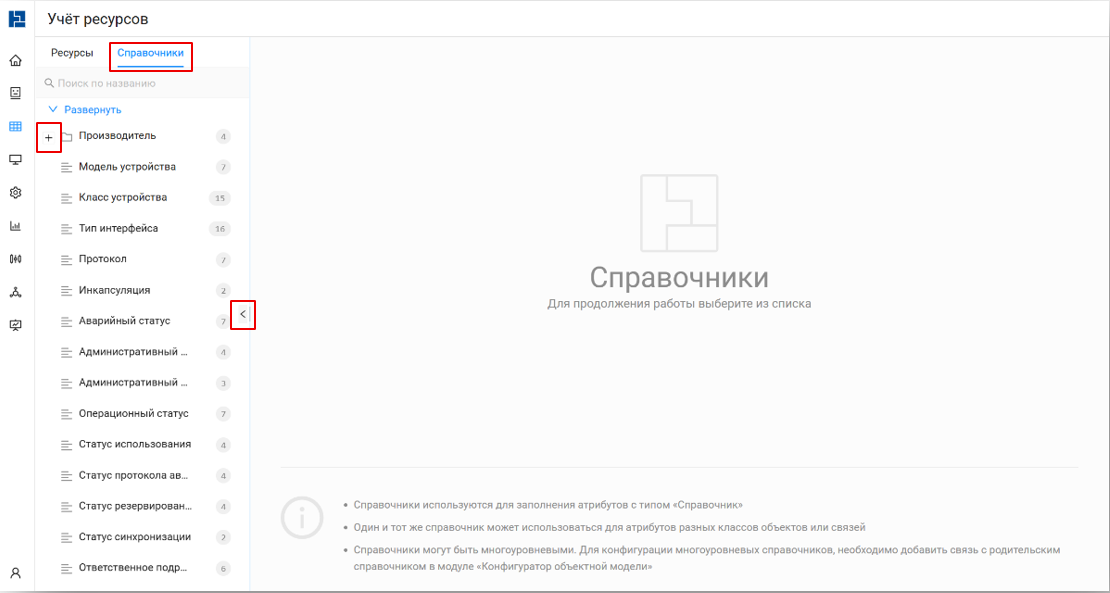Click the folder icon next to Производитель

click(67, 135)
